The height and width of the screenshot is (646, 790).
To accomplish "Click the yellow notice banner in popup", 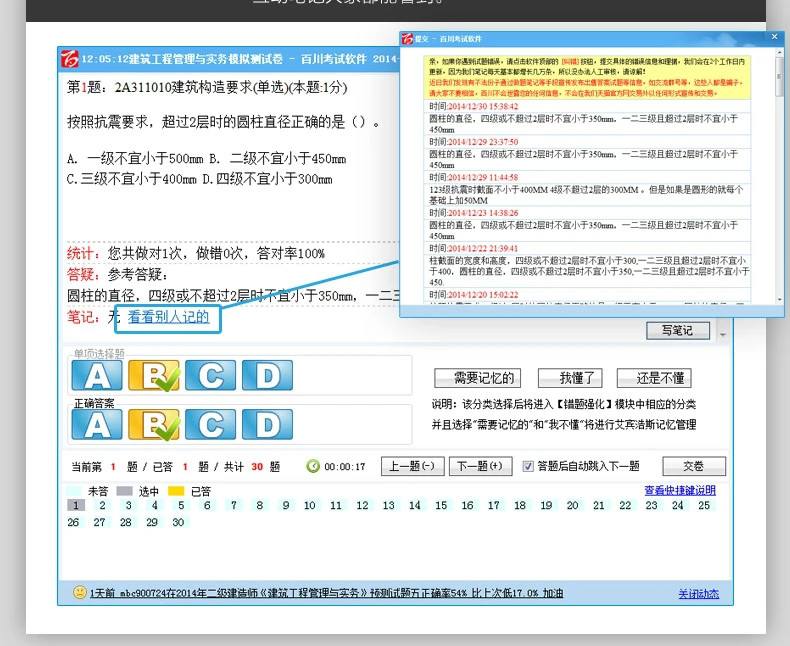I will 587,77.
